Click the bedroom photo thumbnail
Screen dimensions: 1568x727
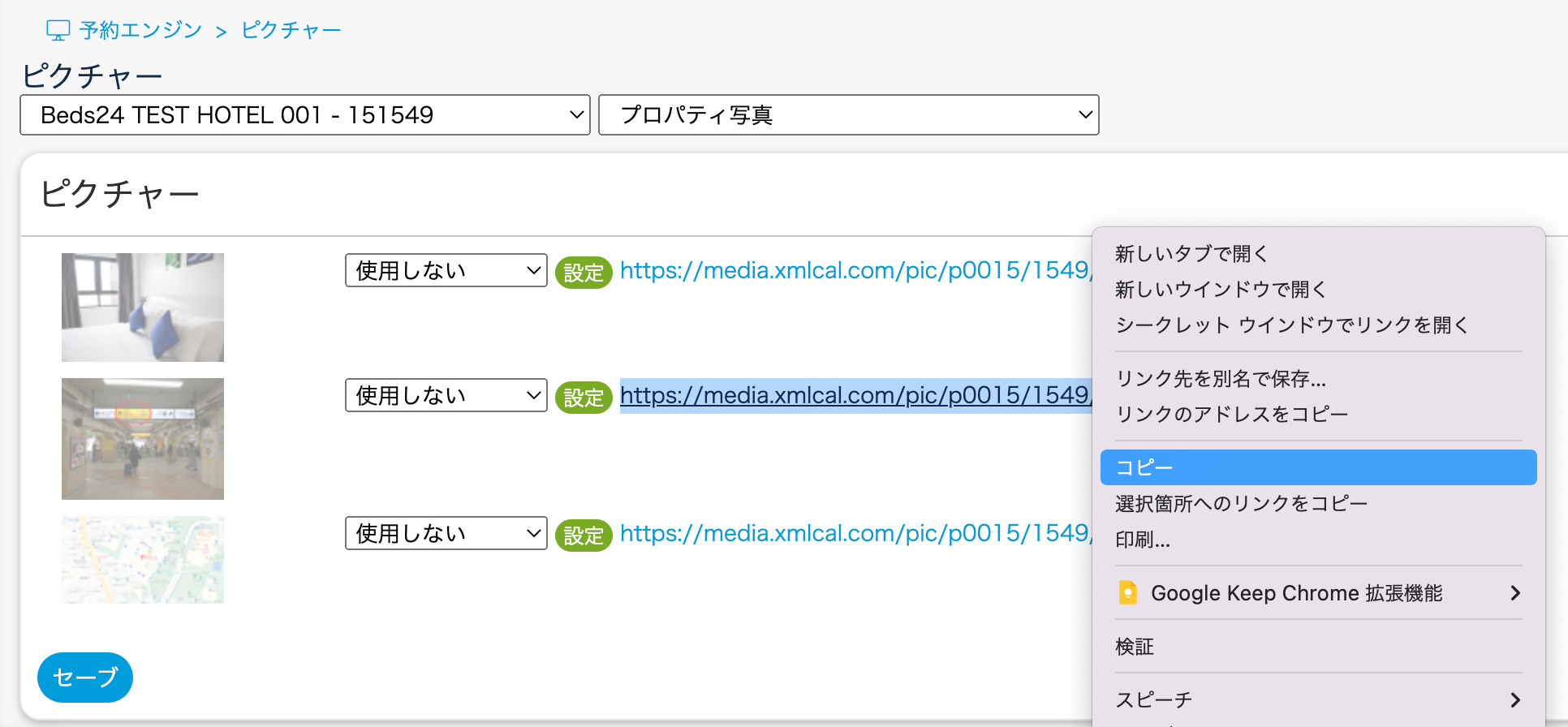[143, 307]
